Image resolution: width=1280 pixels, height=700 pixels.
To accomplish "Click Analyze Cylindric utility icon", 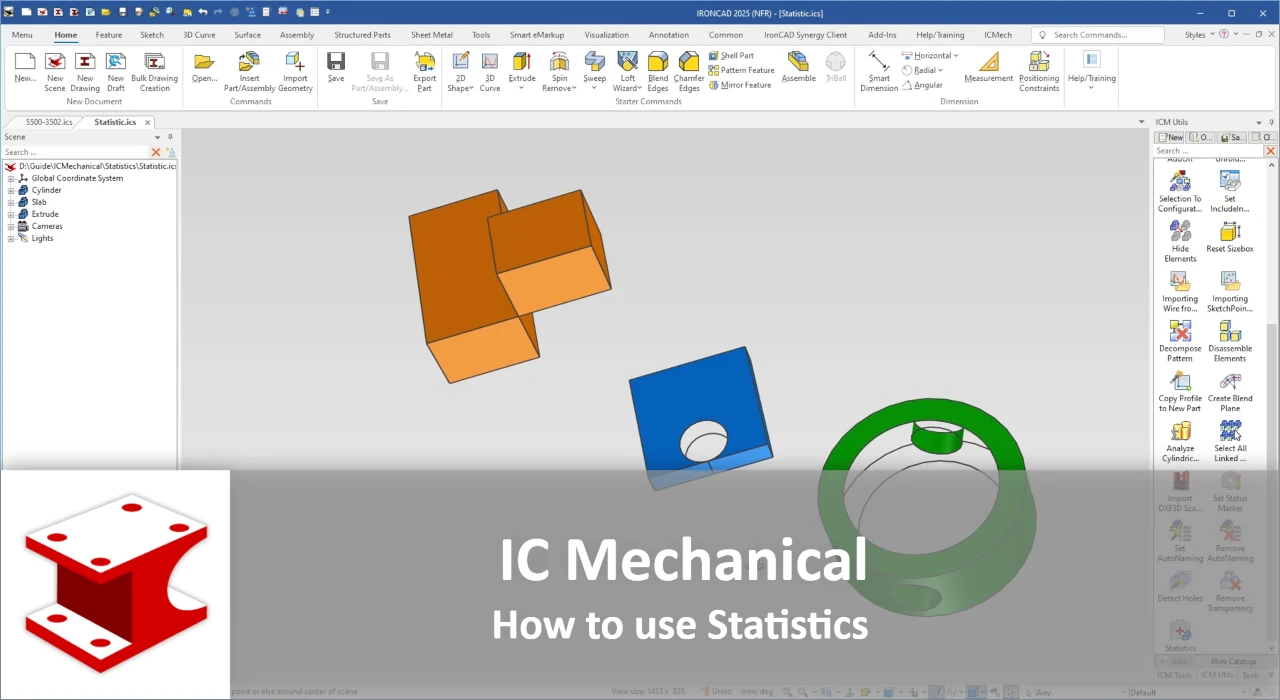I will click(x=1180, y=431).
